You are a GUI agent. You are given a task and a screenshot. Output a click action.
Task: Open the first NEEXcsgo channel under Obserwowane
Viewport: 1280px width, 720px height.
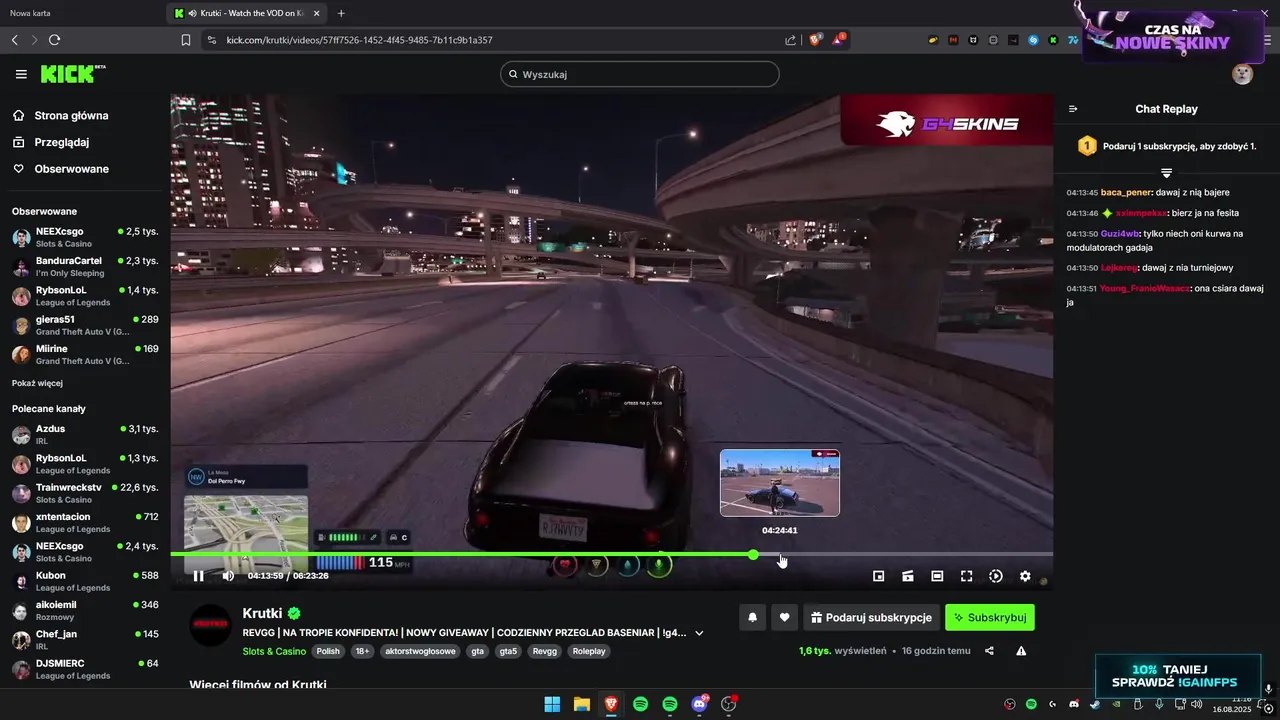point(85,237)
